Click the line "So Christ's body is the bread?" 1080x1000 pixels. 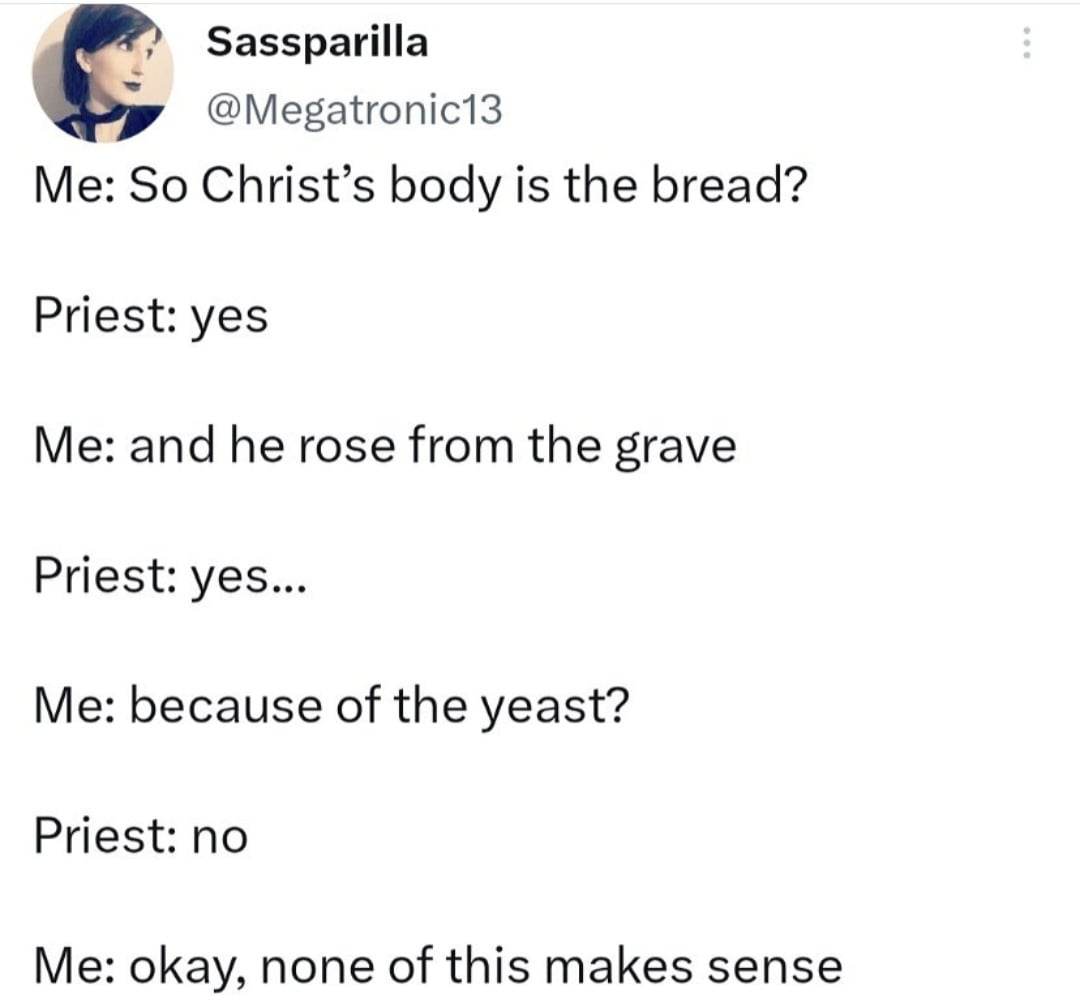pos(467,187)
